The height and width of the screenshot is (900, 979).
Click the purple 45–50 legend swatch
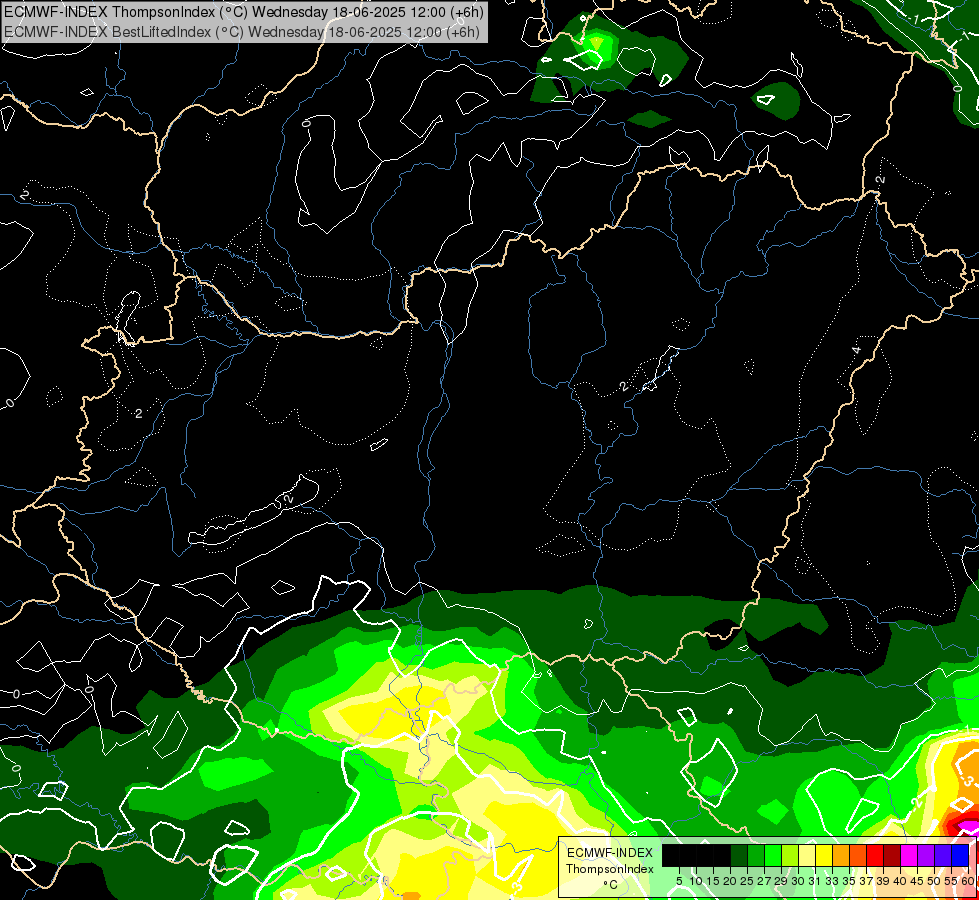926,855
